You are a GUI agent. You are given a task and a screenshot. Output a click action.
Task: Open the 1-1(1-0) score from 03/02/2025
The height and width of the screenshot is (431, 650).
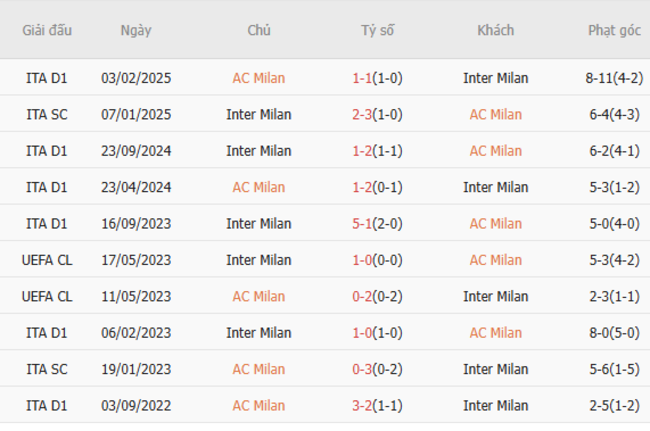(377, 78)
